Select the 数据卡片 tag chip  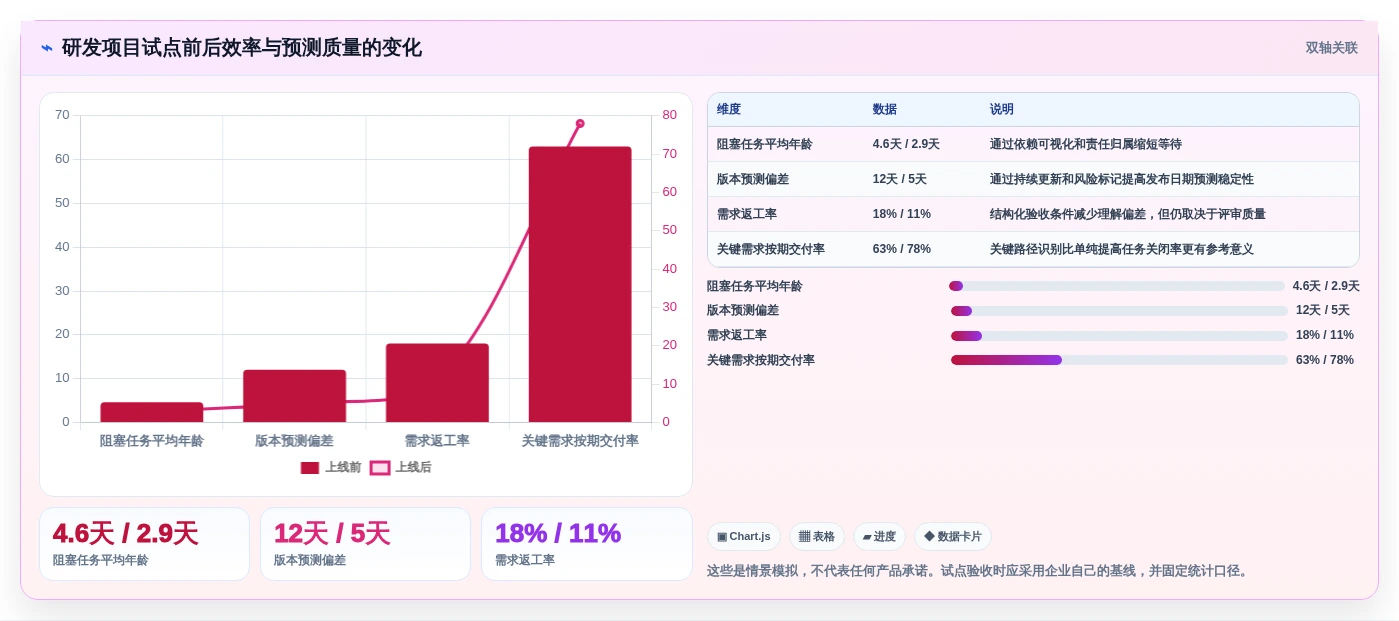coord(953,537)
